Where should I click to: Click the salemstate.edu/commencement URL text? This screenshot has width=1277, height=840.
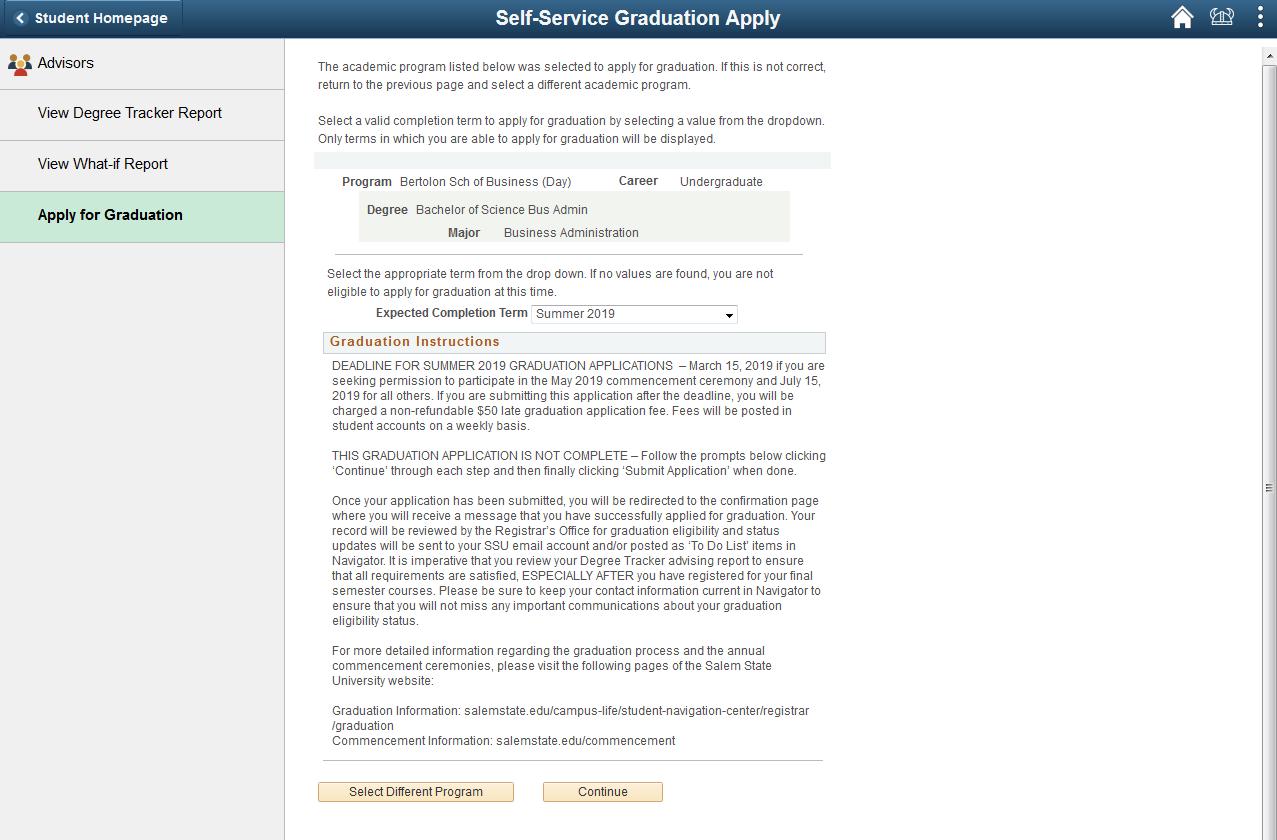click(586, 741)
